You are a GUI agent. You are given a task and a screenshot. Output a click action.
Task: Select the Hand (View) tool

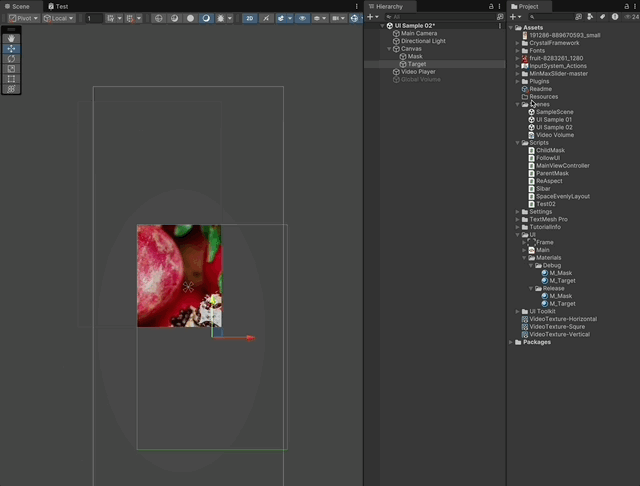tap(11, 38)
